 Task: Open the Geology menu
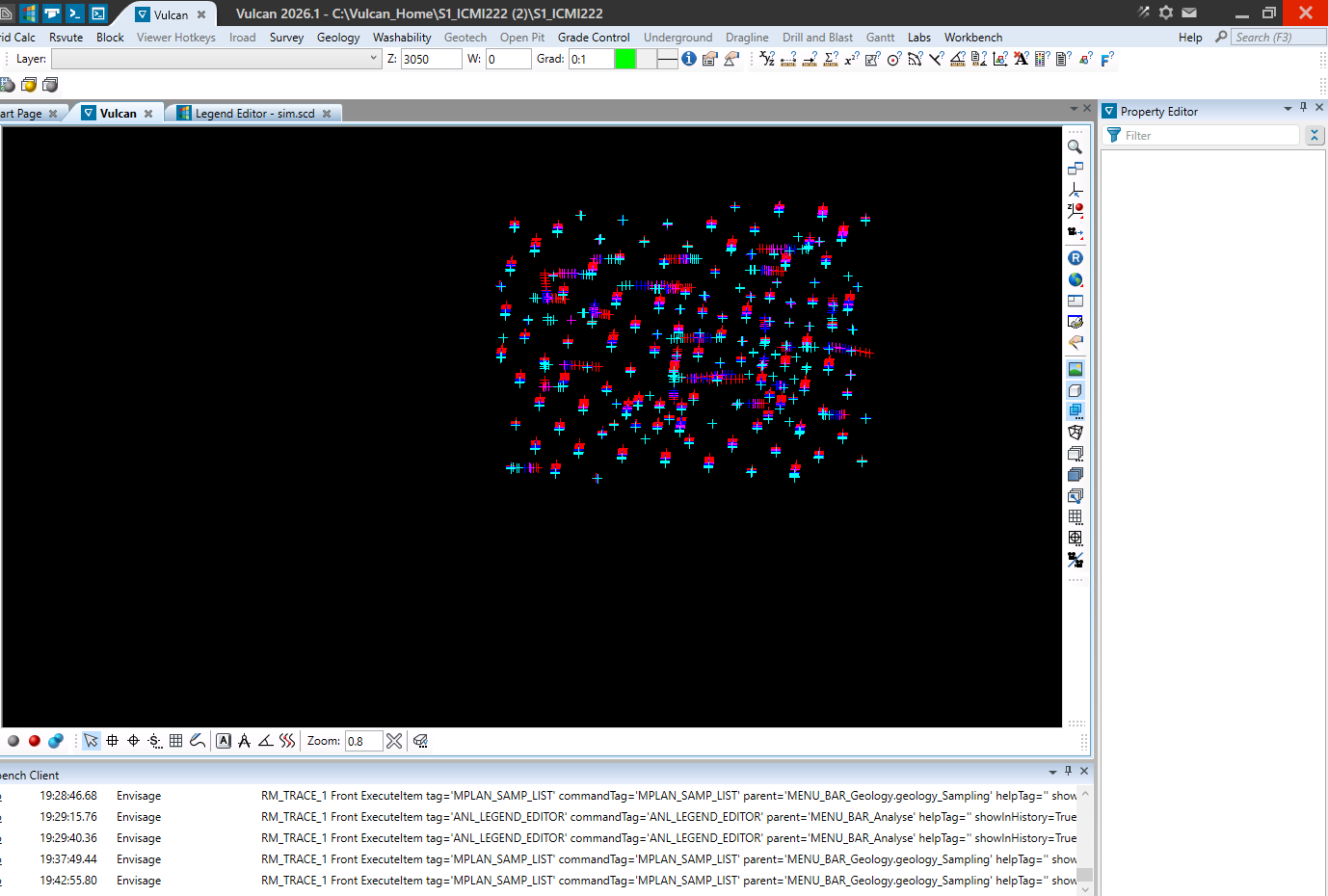coord(338,38)
